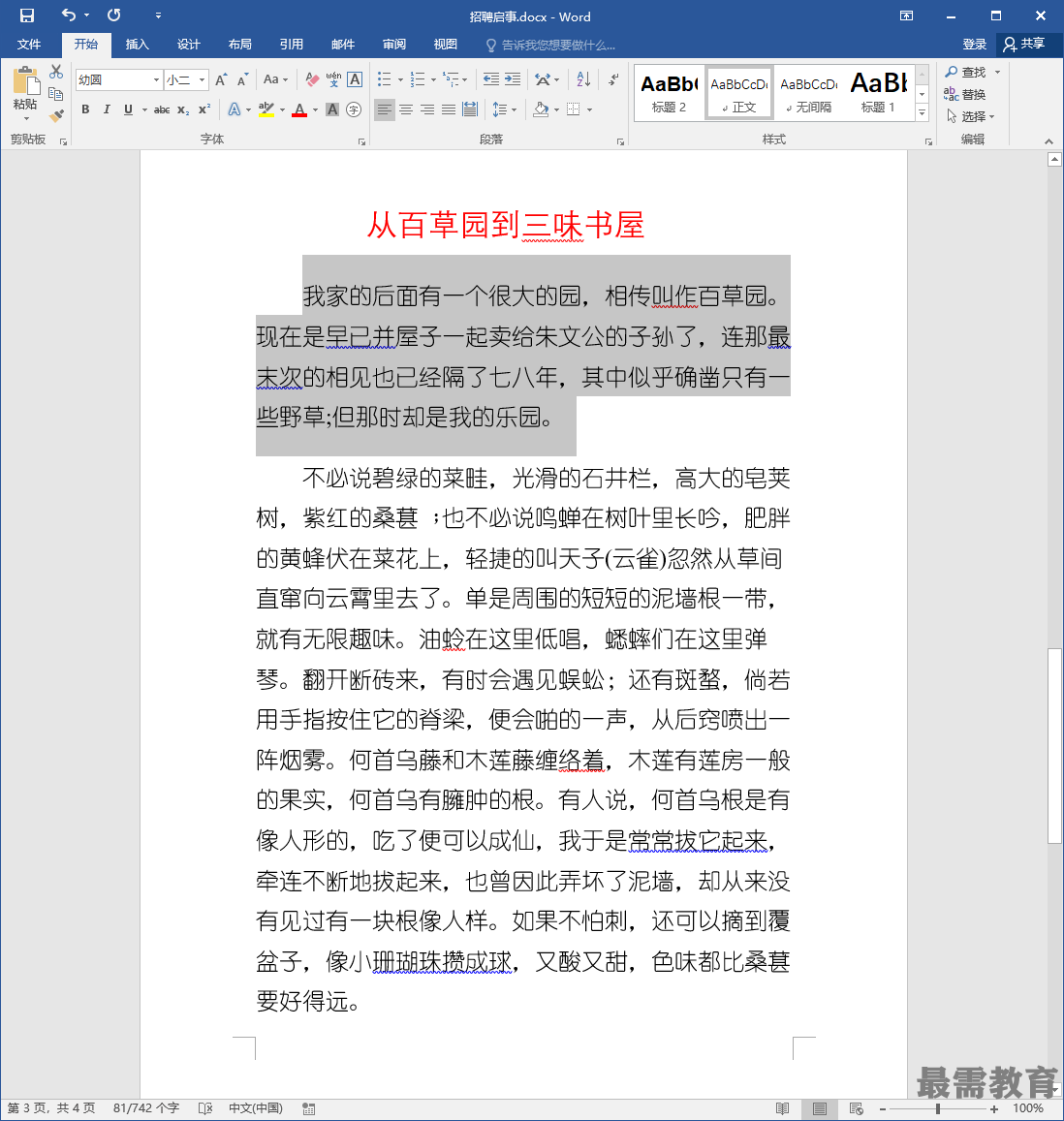The height and width of the screenshot is (1121, 1064).
Task: Toggle italic formatting
Action: pyautogui.click(x=107, y=109)
